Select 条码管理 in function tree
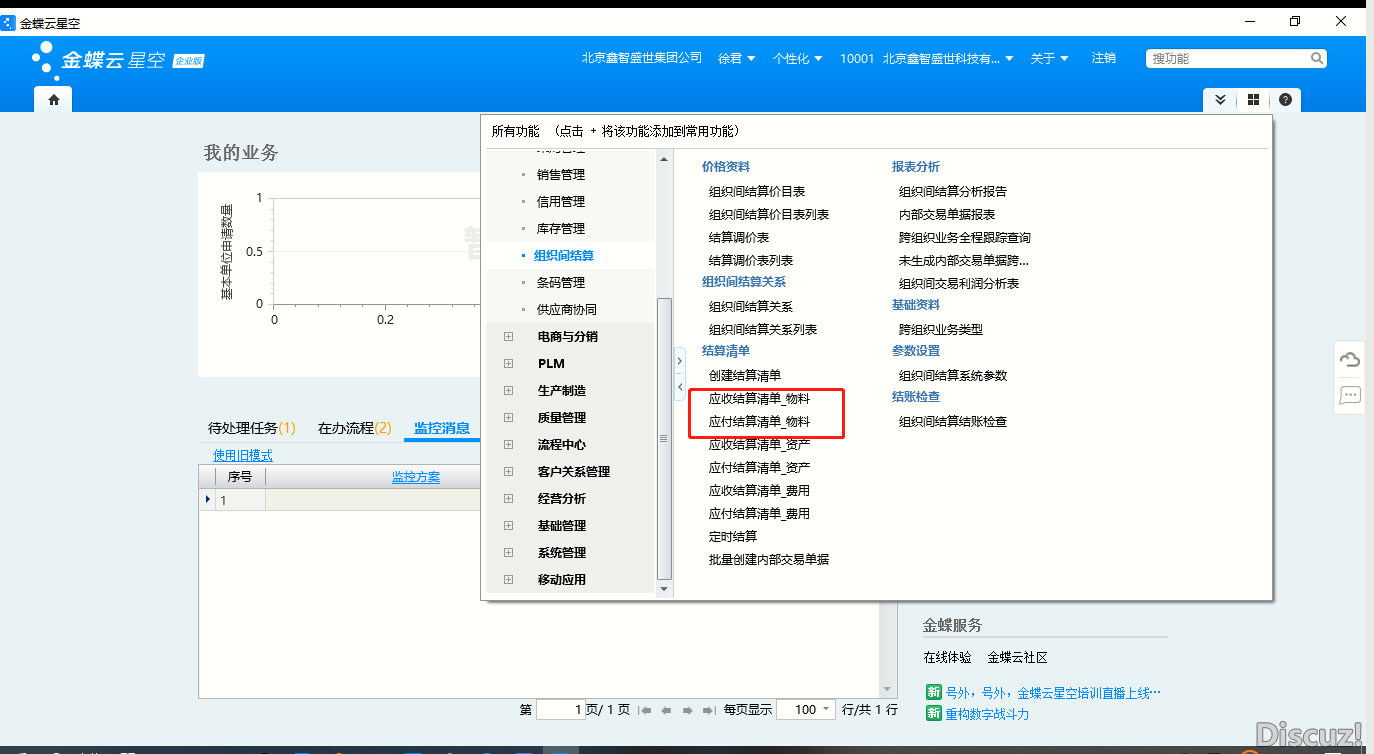 pyautogui.click(x=561, y=283)
